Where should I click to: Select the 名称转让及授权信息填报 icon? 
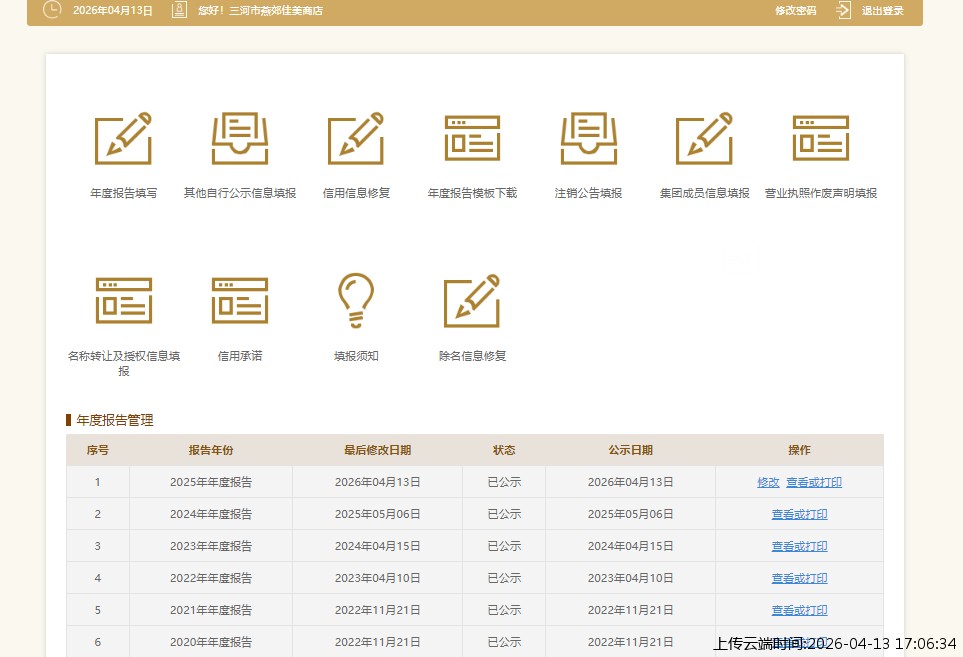click(x=123, y=300)
